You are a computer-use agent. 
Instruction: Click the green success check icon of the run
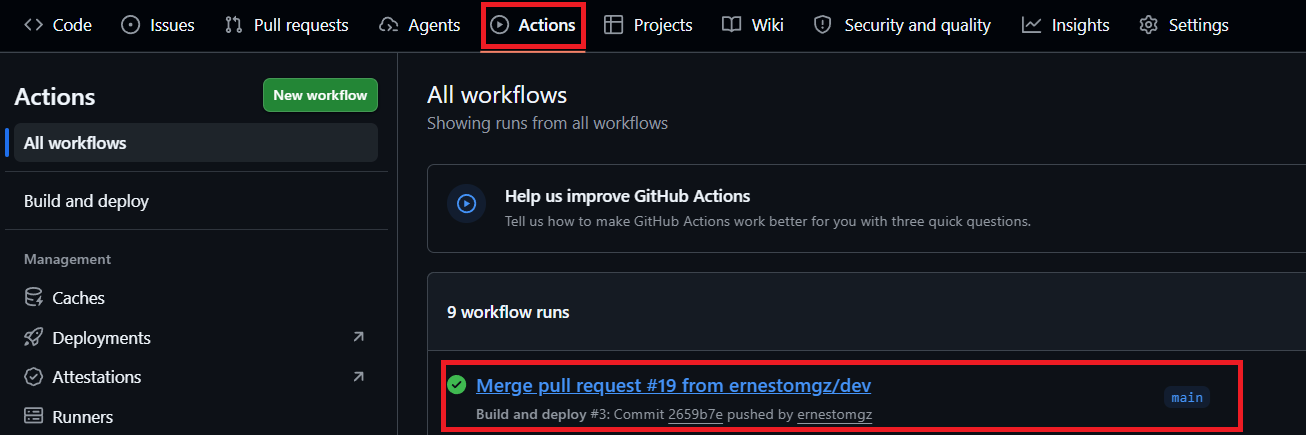click(457, 385)
